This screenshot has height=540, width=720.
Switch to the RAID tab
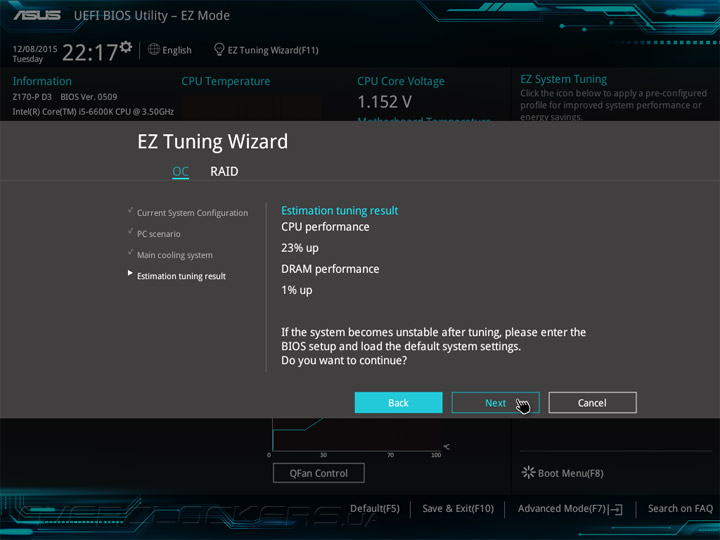224,171
